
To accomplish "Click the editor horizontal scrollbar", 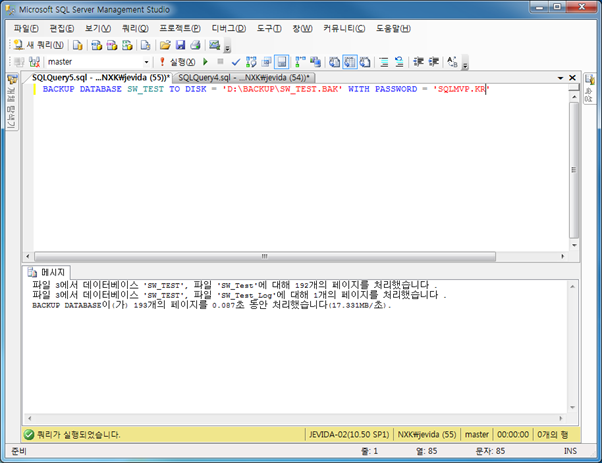I will [x=265, y=256].
